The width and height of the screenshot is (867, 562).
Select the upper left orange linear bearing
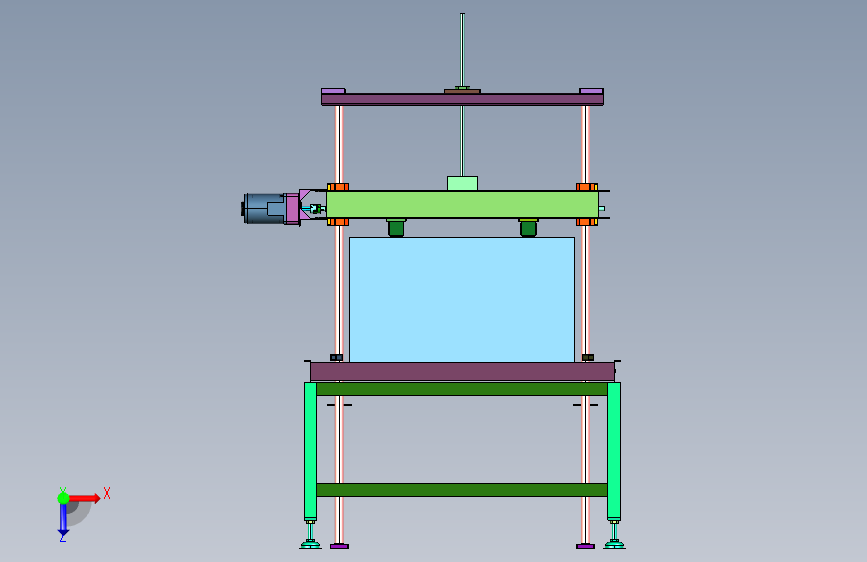click(338, 187)
